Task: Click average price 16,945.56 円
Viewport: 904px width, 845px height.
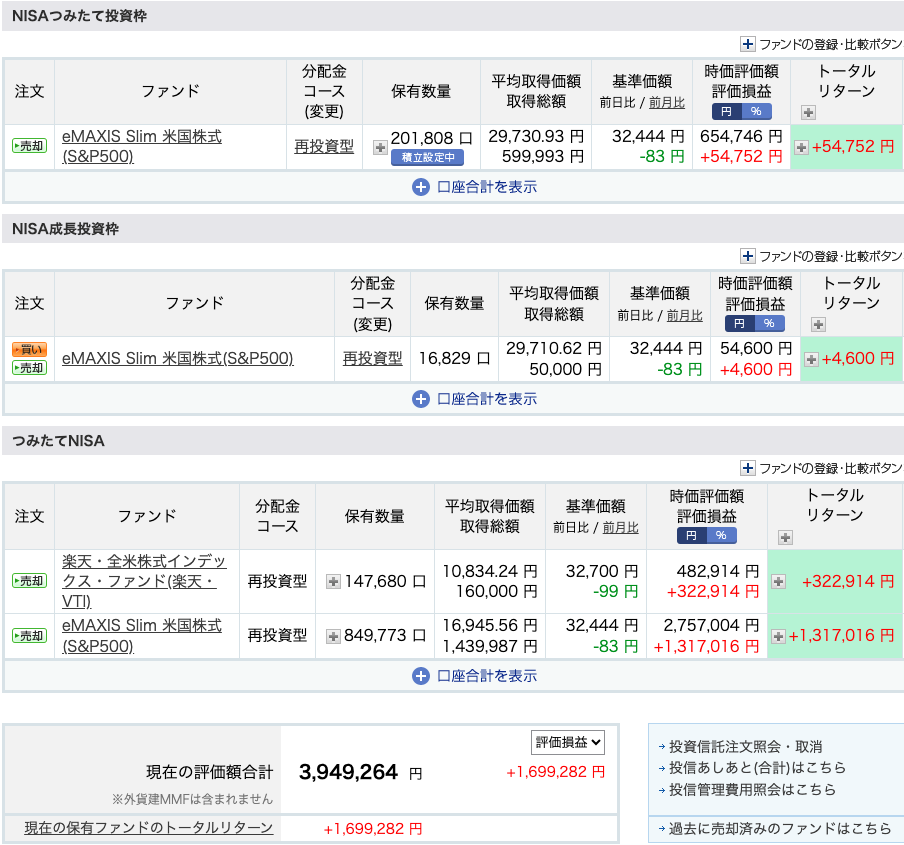Action: click(490, 625)
